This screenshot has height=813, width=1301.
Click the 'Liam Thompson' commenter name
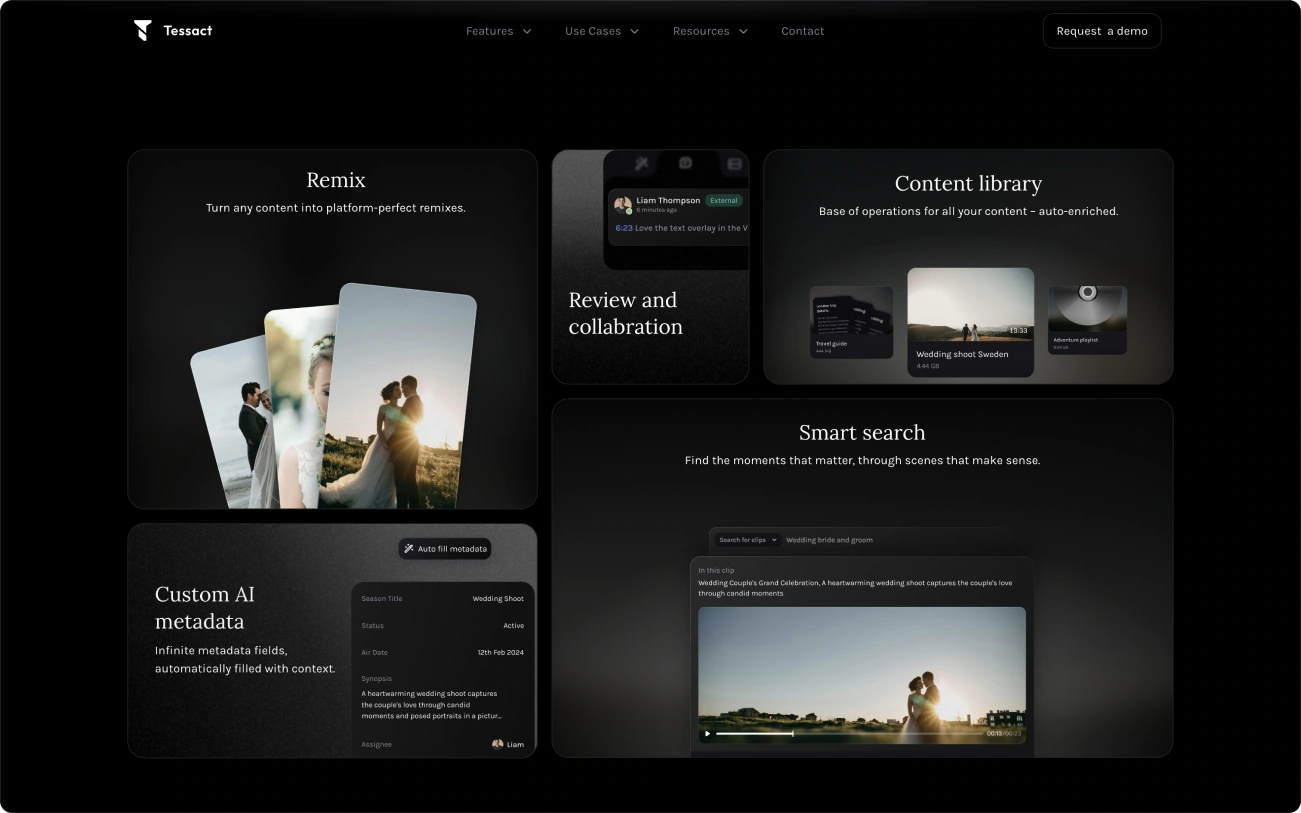[668, 201]
